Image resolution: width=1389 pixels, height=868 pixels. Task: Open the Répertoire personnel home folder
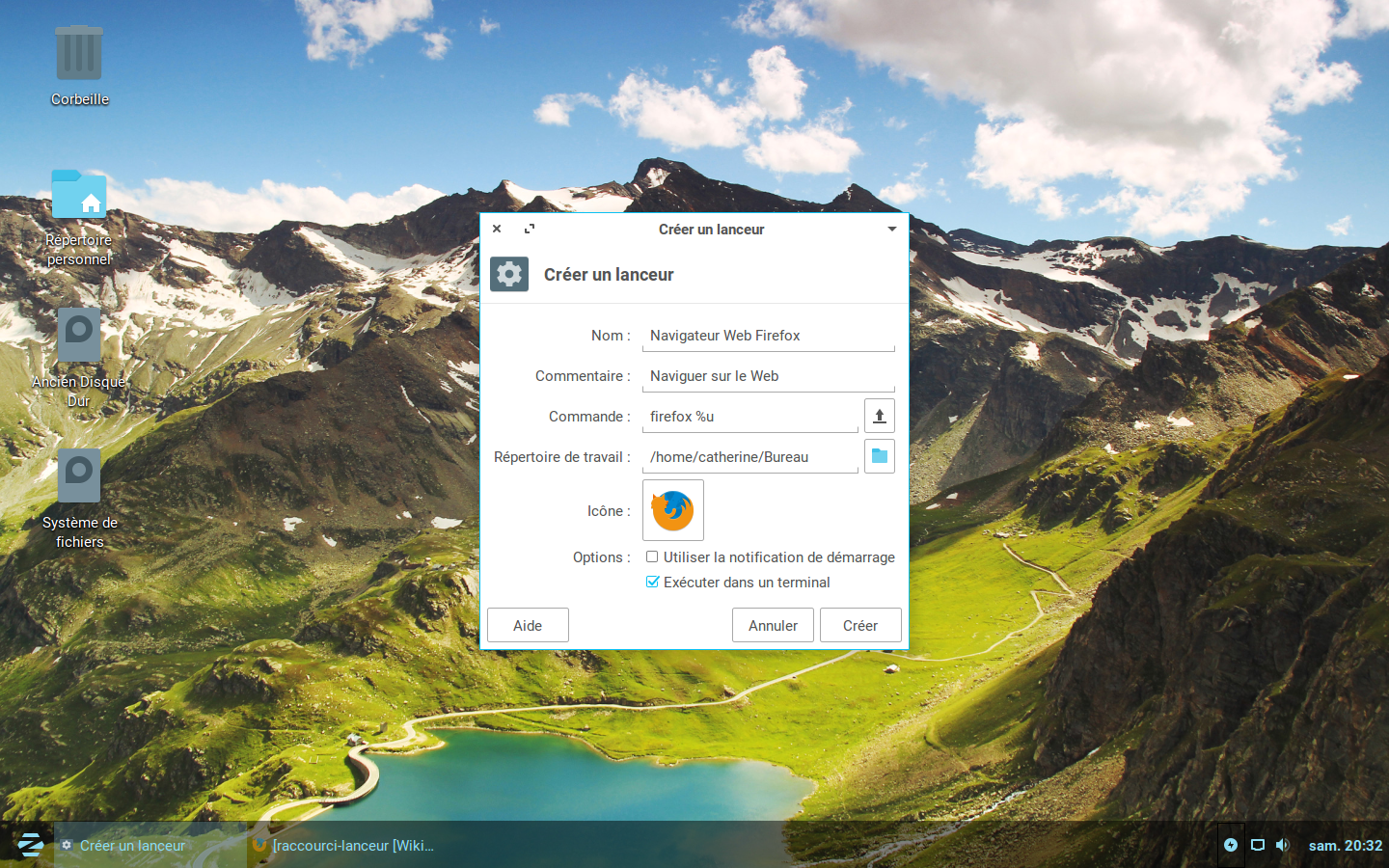point(79,196)
